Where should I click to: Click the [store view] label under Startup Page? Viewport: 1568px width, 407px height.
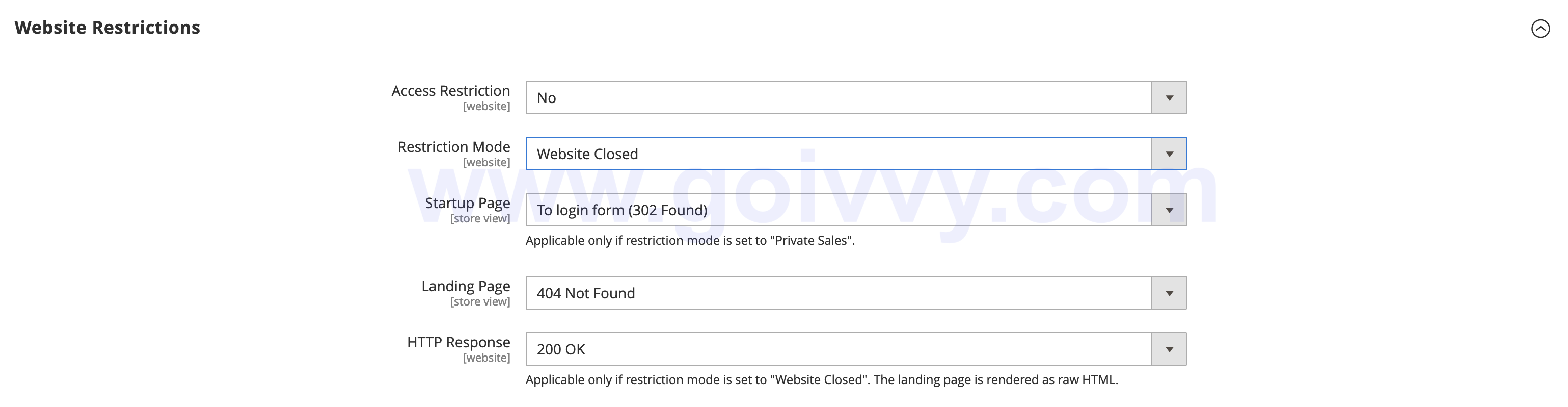(480, 219)
